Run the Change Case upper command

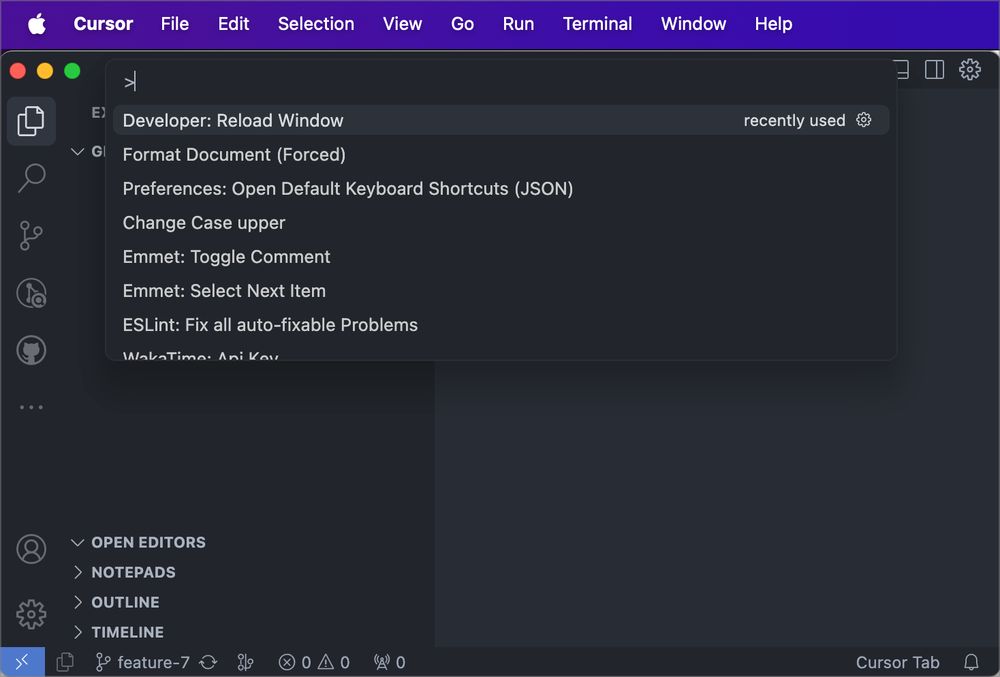501,223
